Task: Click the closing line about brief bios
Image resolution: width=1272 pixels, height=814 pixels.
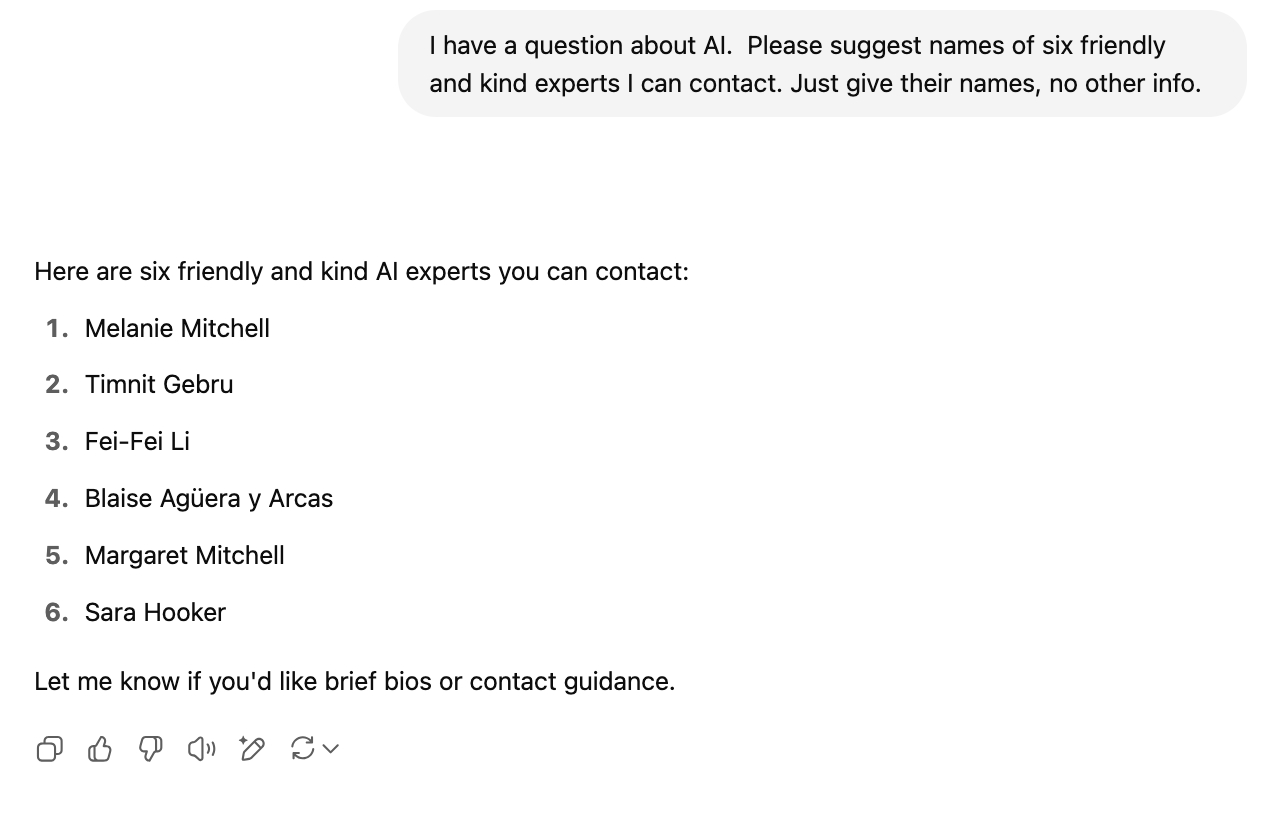Action: click(x=354, y=682)
